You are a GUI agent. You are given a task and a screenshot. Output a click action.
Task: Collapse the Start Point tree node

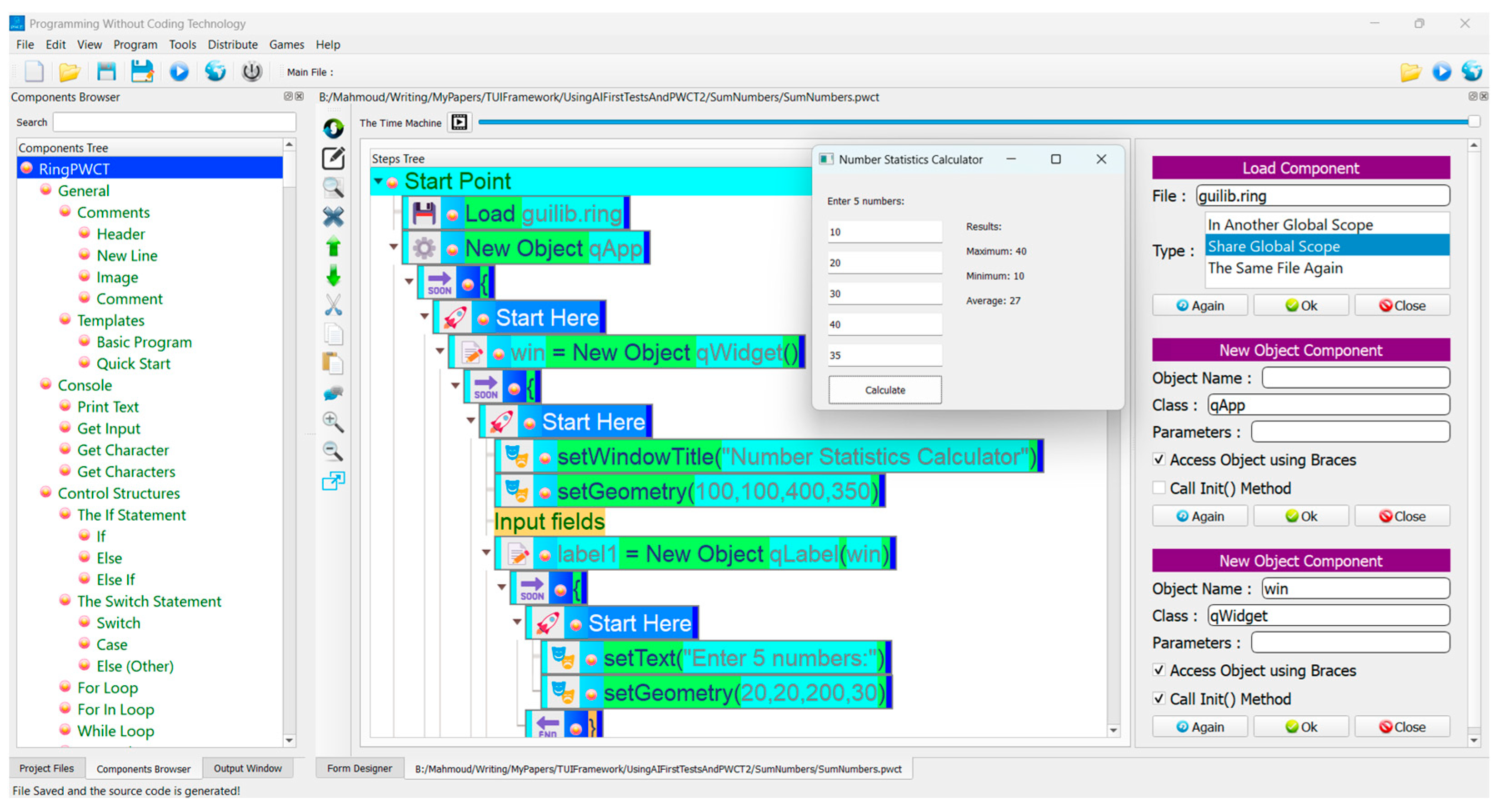pyautogui.click(x=378, y=181)
